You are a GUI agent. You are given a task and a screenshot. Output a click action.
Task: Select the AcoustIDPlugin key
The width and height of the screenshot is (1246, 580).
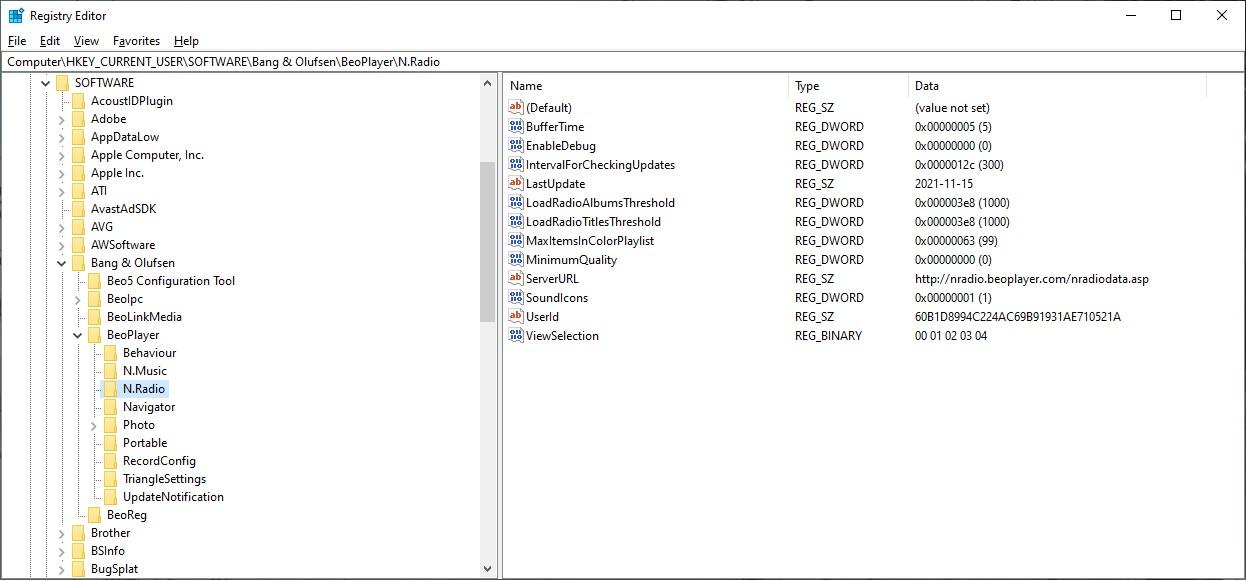click(x=132, y=101)
